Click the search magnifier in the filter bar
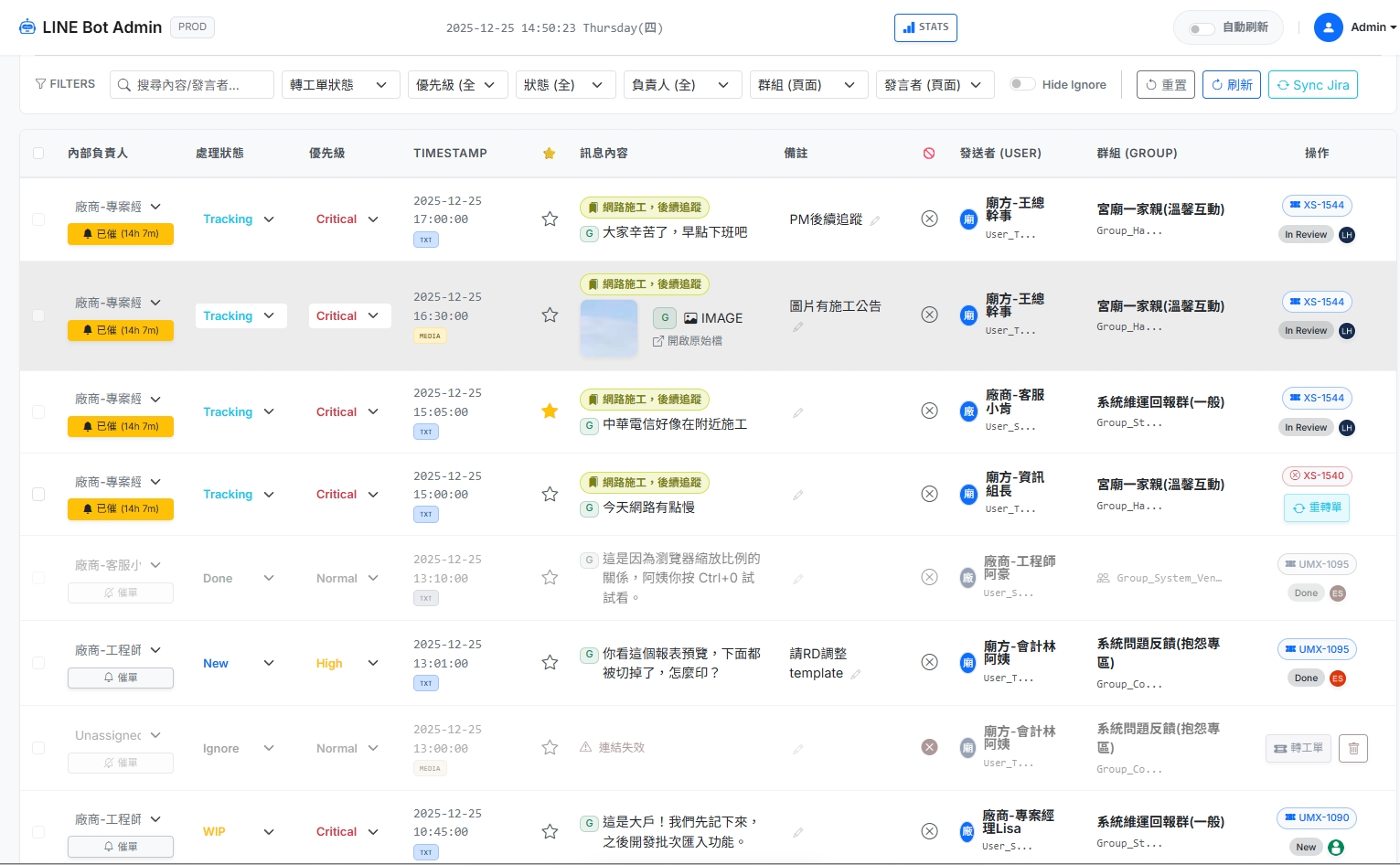 coord(124,84)
